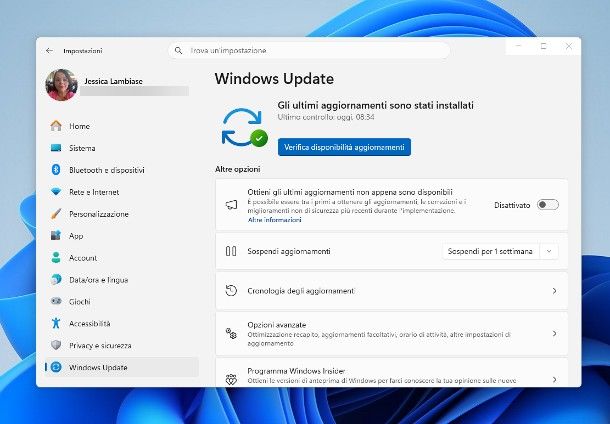Select Rete e Internet section

[121, 192]
